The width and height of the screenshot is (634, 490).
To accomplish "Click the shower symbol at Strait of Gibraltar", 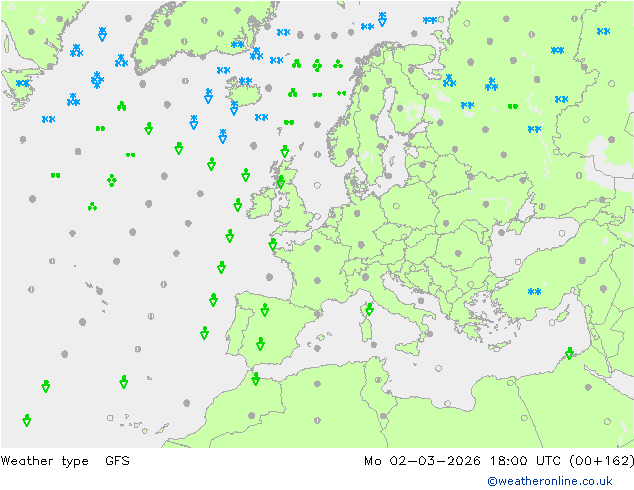I will pyautogui.click(x=255, y=379).
